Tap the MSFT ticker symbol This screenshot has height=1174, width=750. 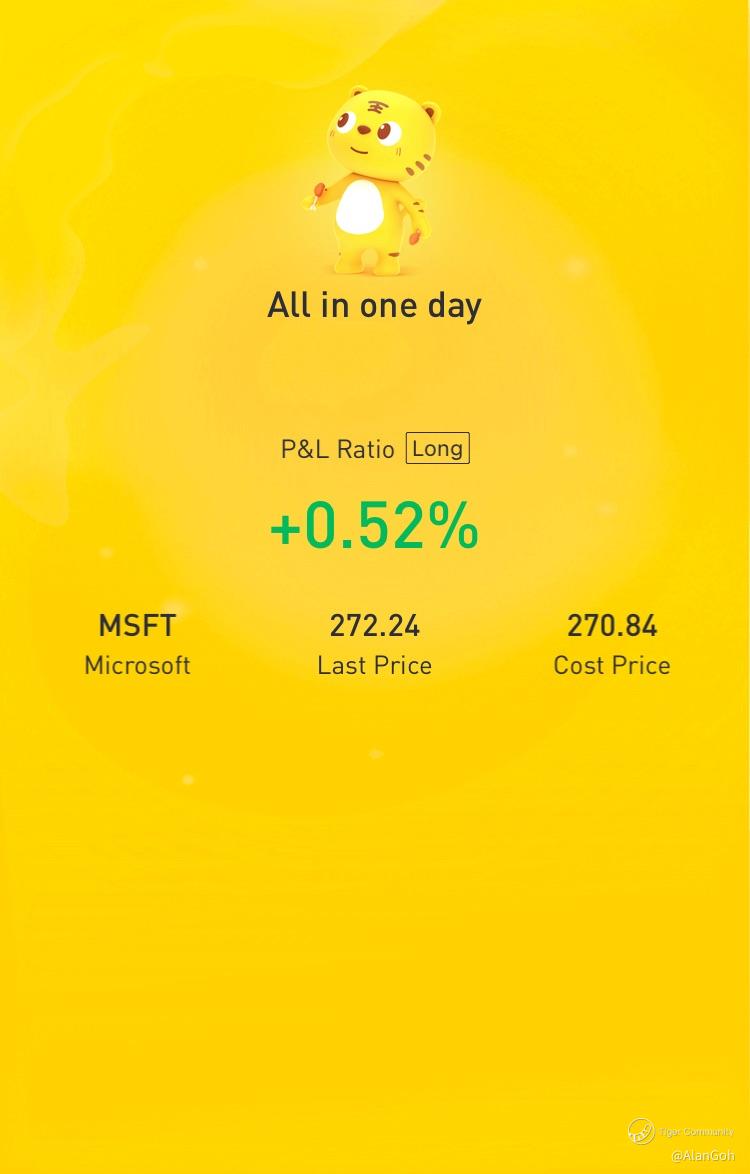(137, 626)
